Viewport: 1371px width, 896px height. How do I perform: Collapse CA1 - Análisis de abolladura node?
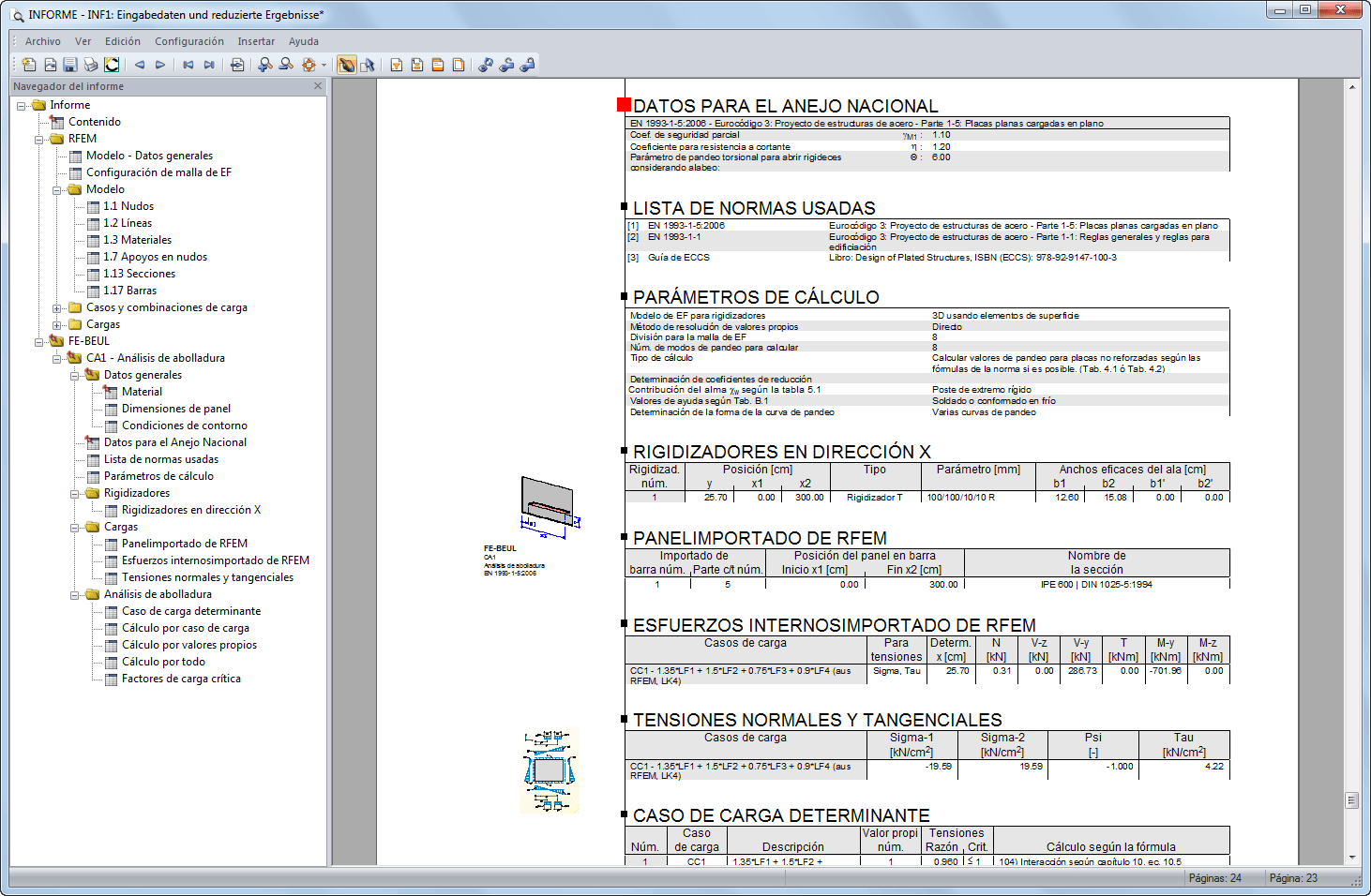coord(57,359)
